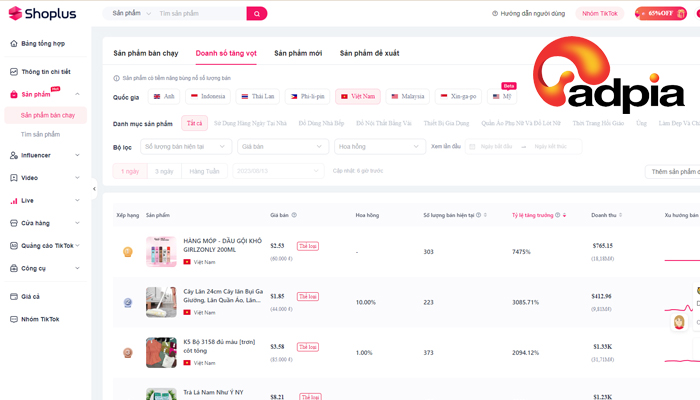Click the help icon beside Hướng dẫn người dùng
Image resolution: width=700 pixels, height=400 pixels.
(x=495, y=13)
